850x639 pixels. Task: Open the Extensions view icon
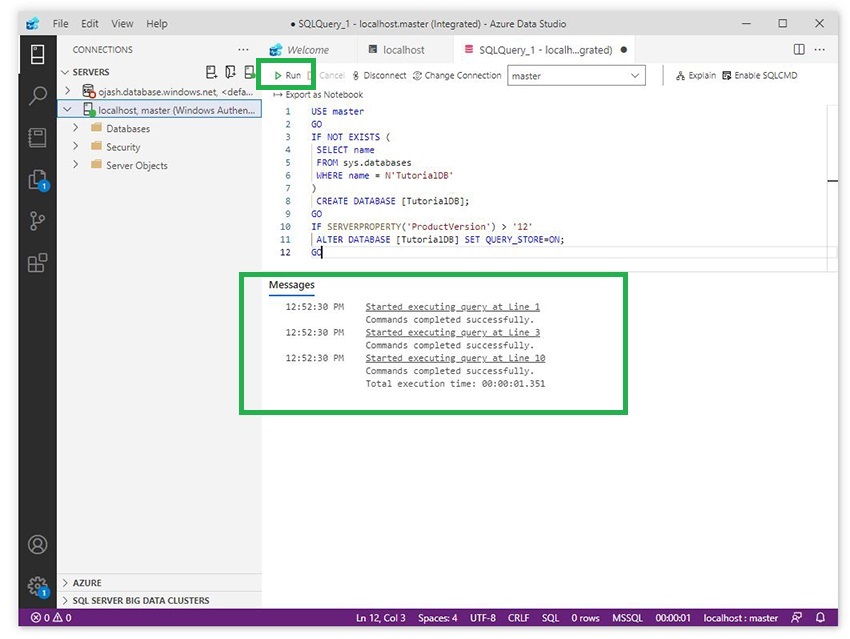tap(37, 263)
